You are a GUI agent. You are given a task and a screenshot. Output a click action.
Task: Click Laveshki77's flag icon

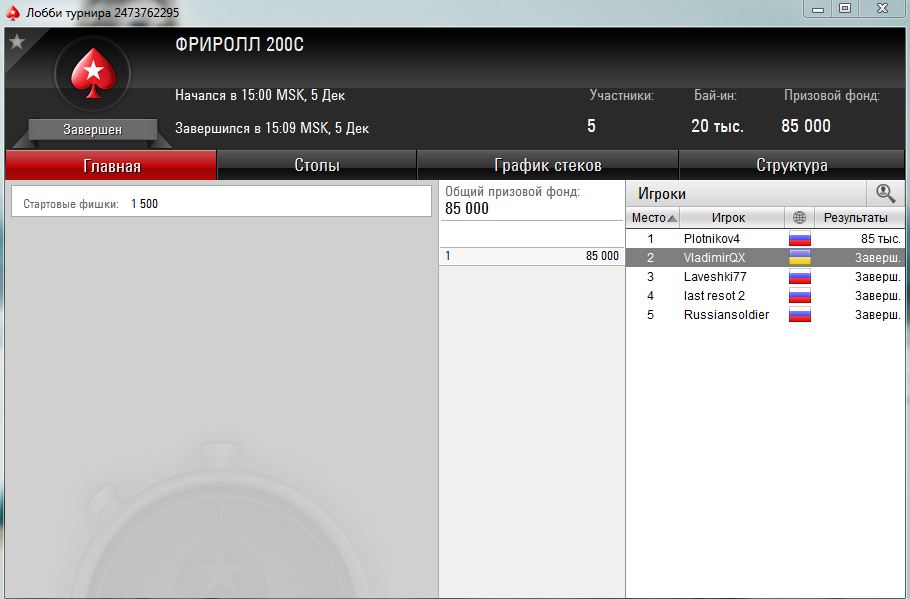[x=799, y=277]
